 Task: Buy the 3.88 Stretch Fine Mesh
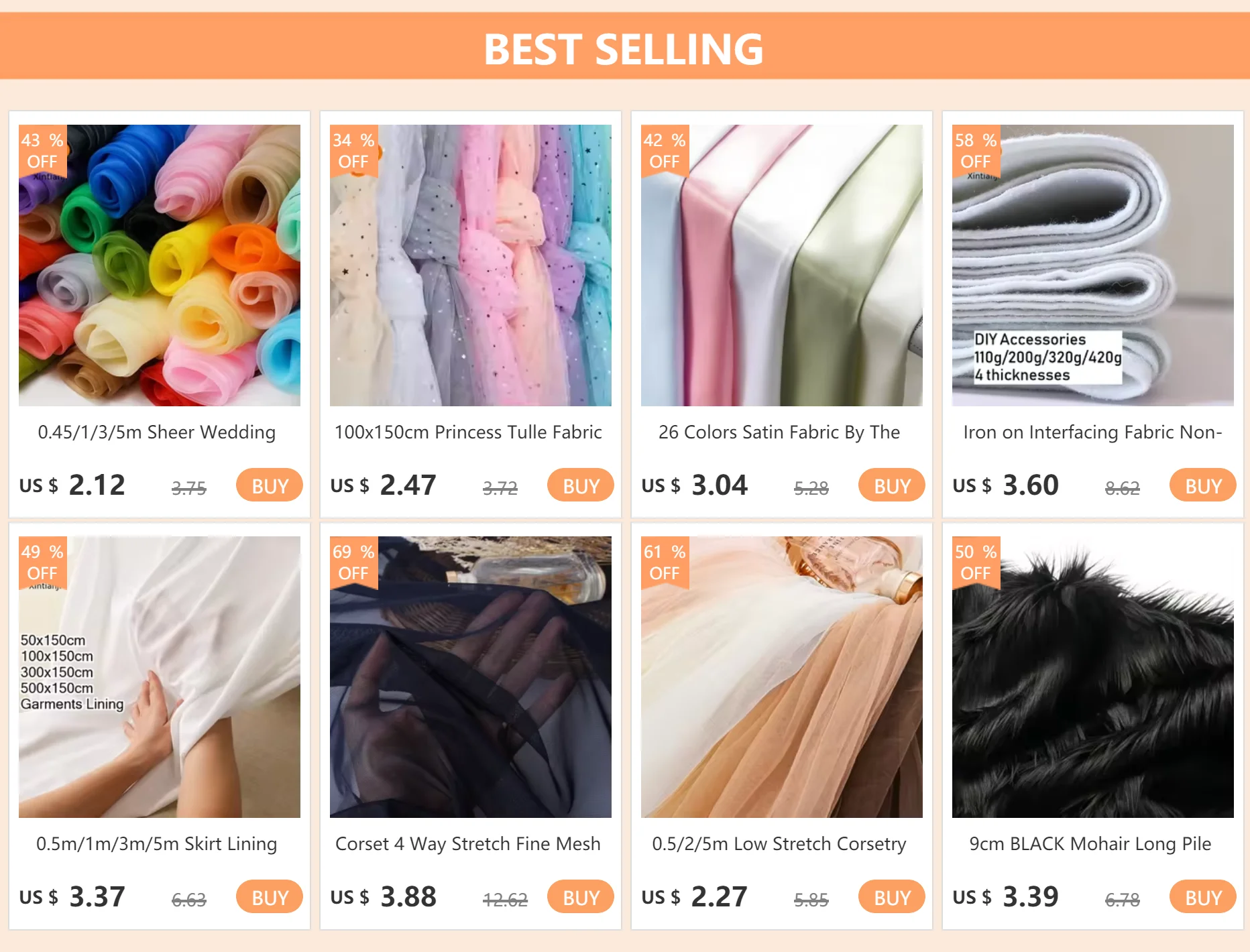tap(581, 897)
